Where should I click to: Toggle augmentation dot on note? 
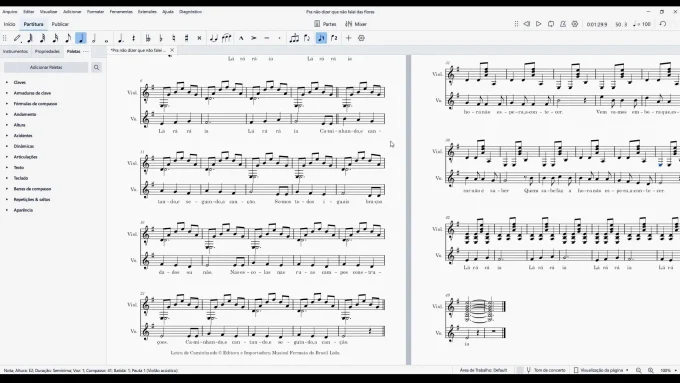[x=121, y=38]
